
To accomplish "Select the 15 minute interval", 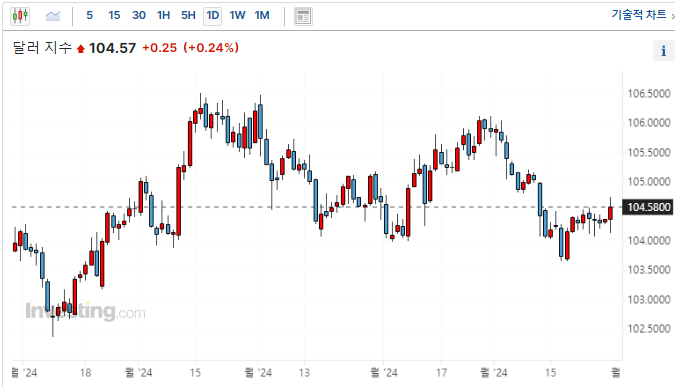I will coord(114,15).
